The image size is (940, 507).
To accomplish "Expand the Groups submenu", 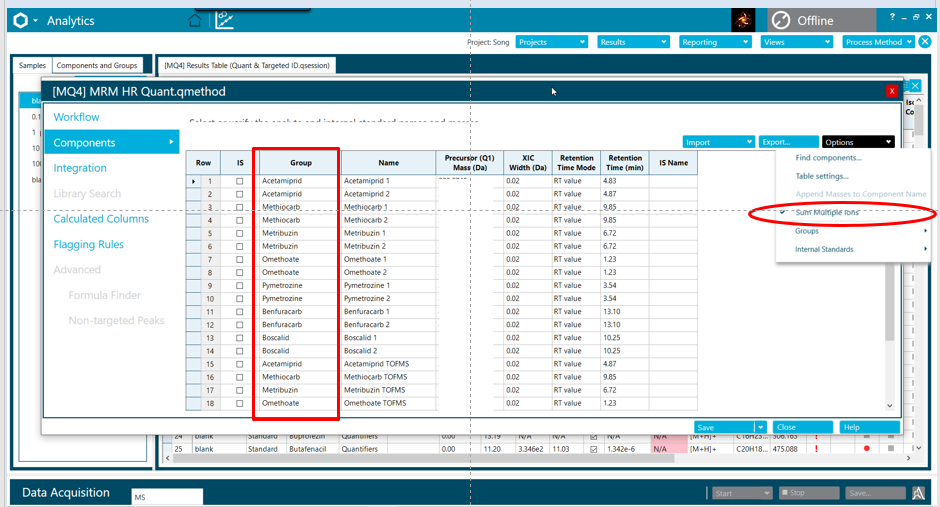I will click(x=852, y=231).
